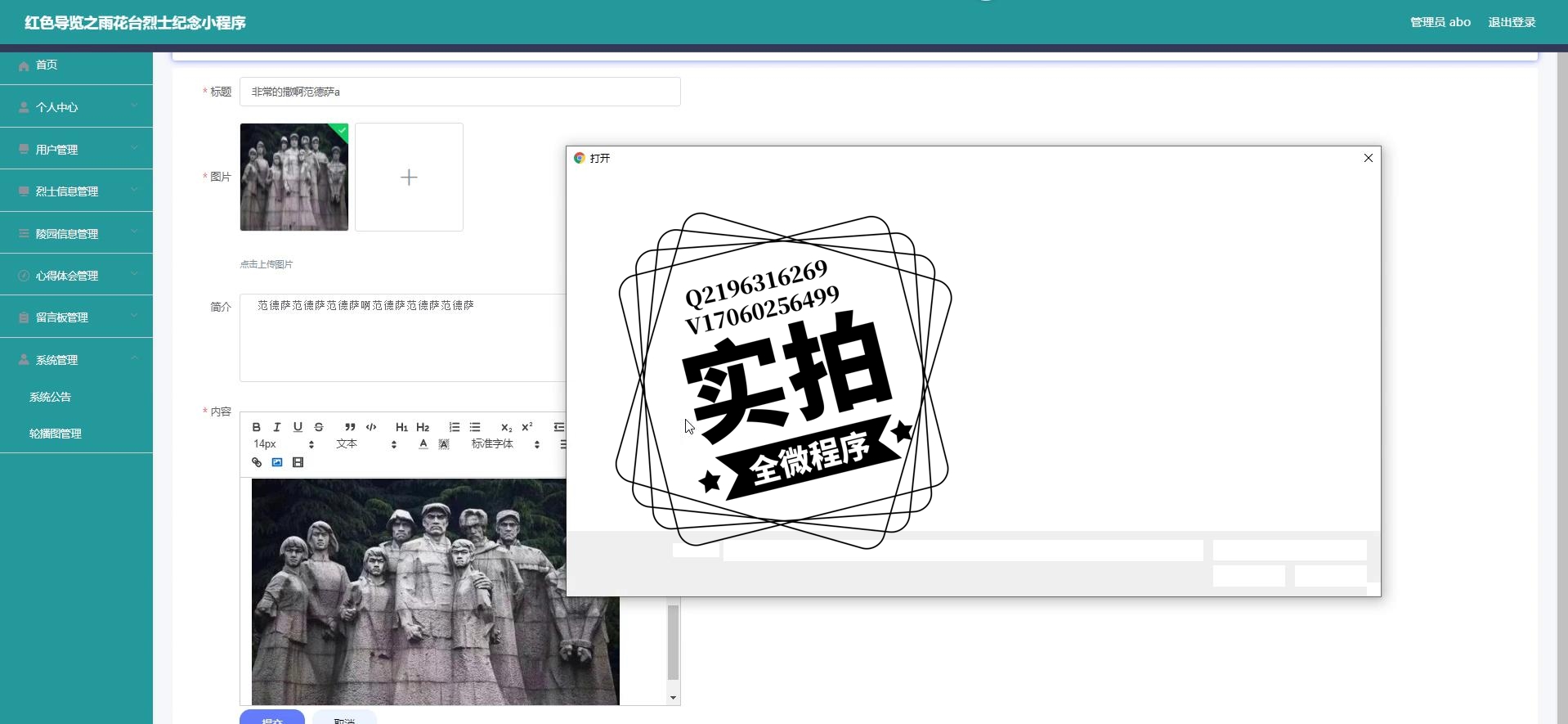Toggle italic formatting in the editor
This screenshot has width=1568, height=724.
[277, 427]
